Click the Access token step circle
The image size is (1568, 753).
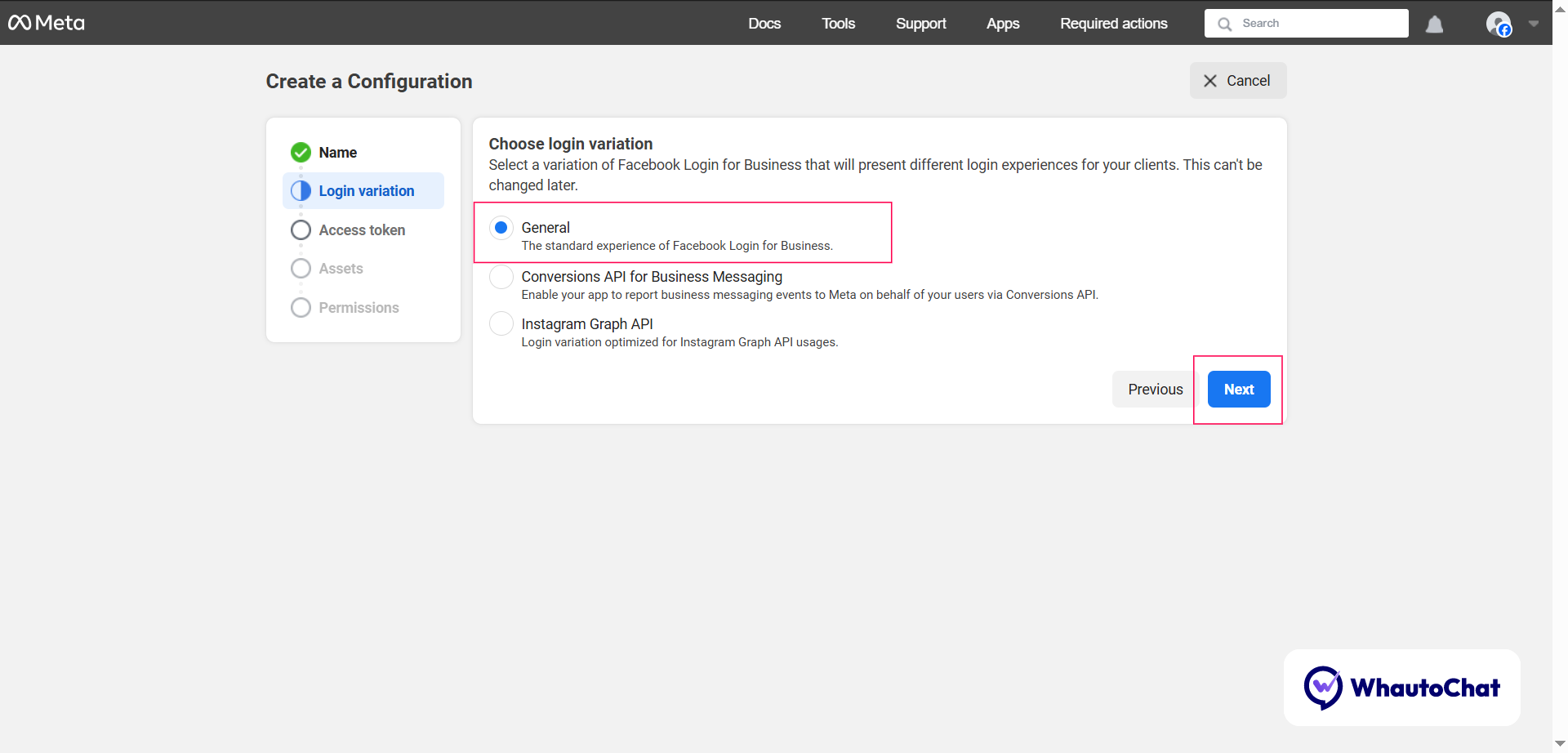[x=301, y=229]
